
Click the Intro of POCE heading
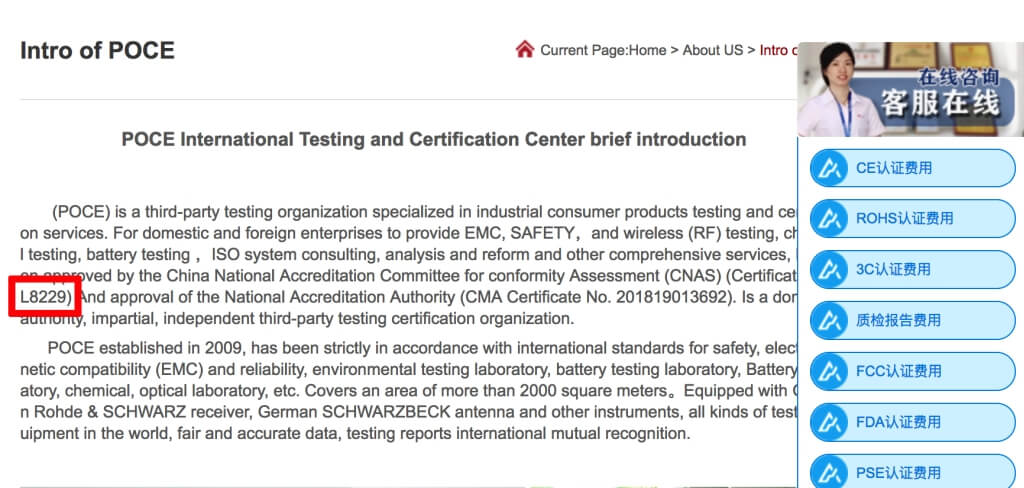[x=97, y=50]
